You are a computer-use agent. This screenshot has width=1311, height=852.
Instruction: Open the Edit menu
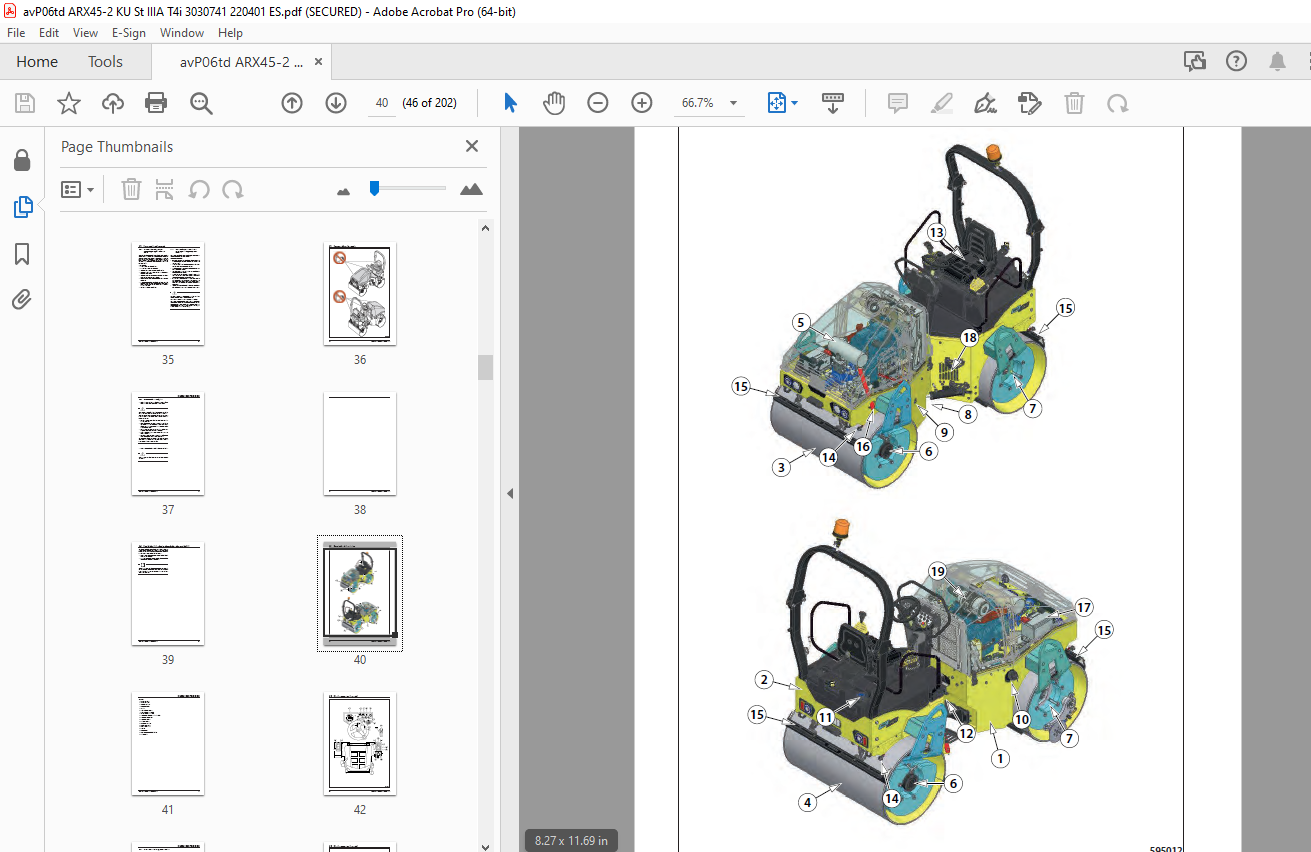(49, 32)
